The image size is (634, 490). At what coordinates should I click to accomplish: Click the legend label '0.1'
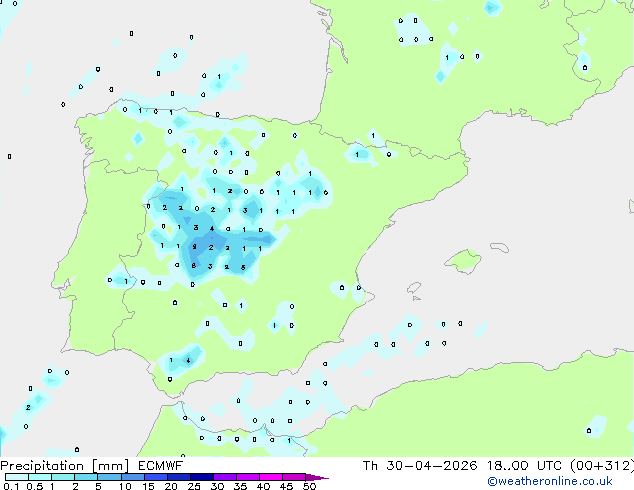point(11,486)
